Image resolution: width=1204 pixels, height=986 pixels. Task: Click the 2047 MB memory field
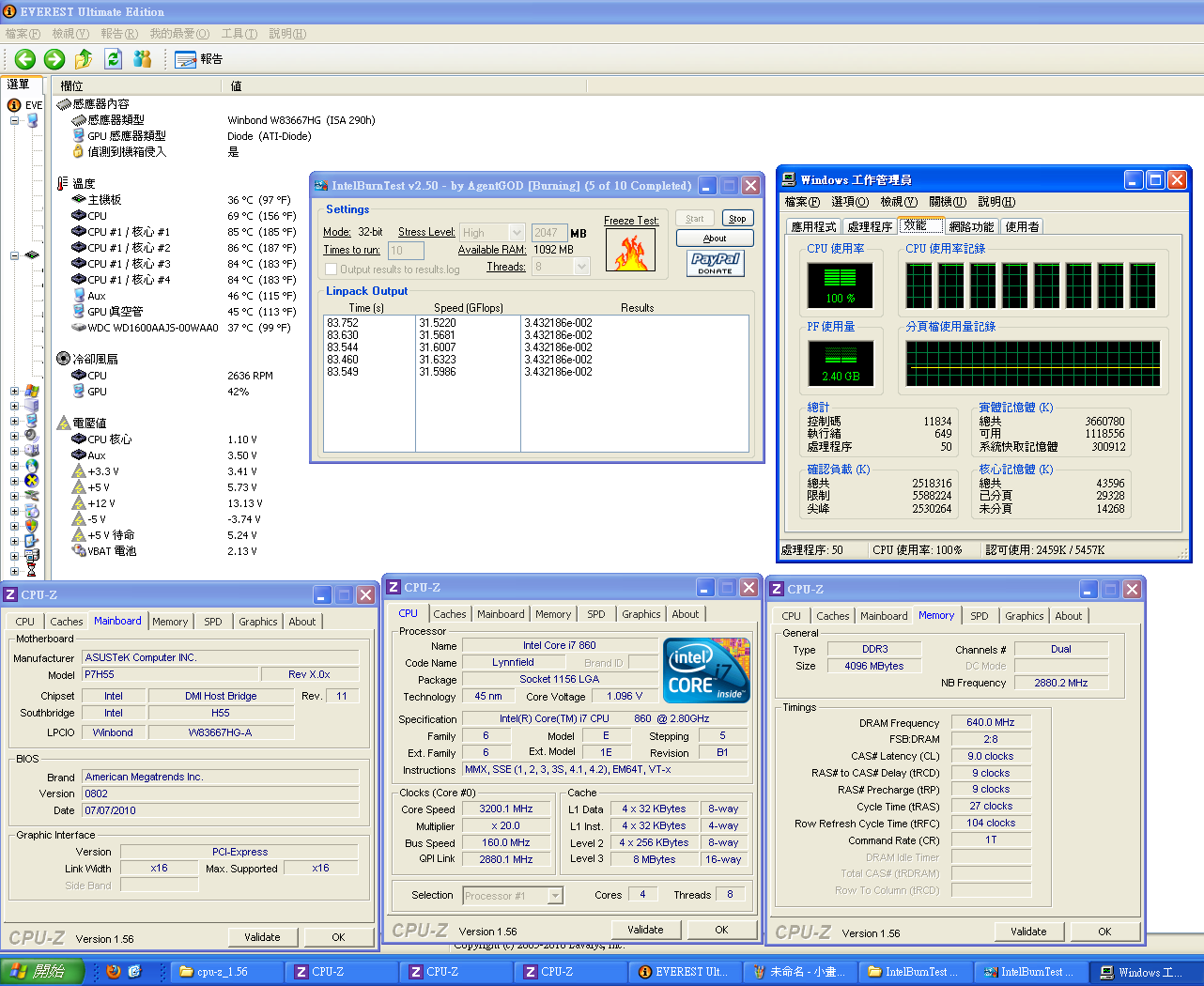pos(549,233)
